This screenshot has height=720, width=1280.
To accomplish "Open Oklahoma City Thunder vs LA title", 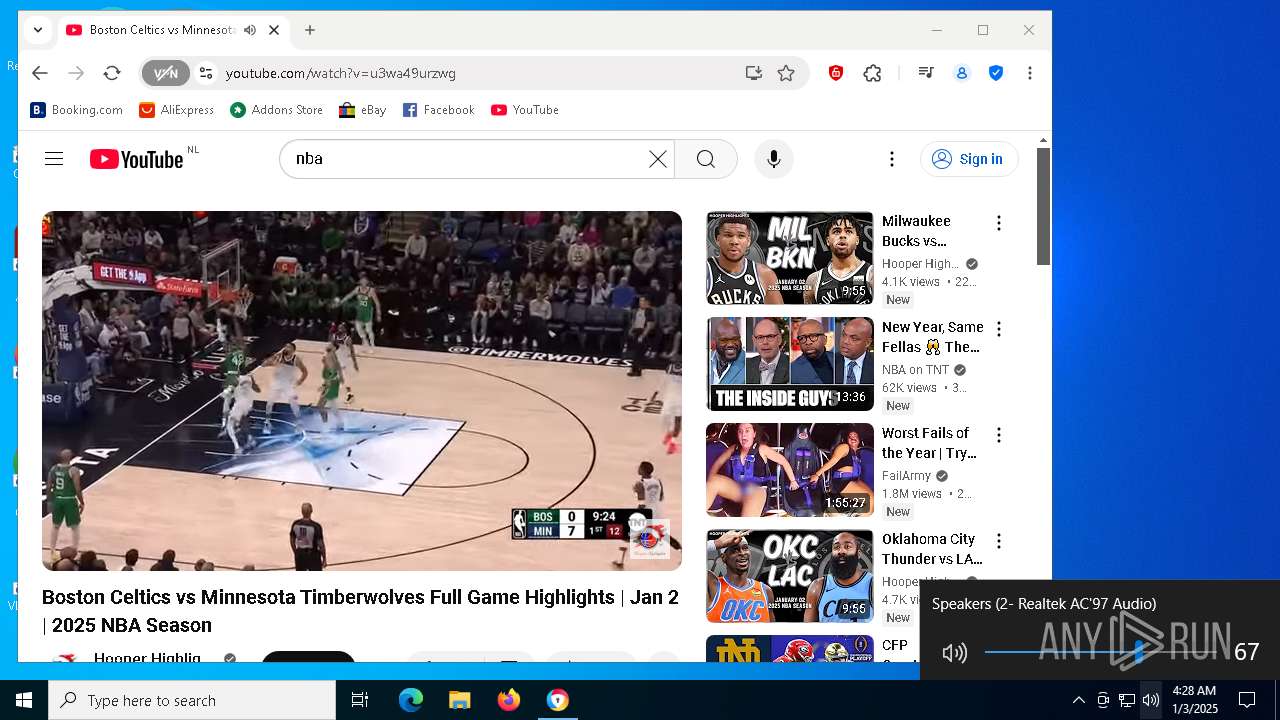I will [x=932, y=549].
